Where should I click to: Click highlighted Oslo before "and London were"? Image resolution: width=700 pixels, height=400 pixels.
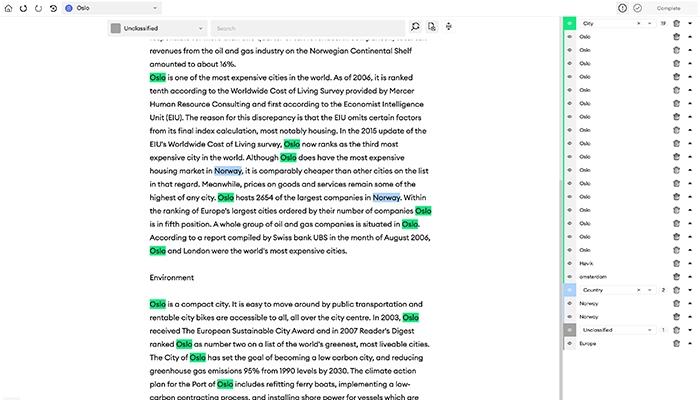click(x=158, y=250)
